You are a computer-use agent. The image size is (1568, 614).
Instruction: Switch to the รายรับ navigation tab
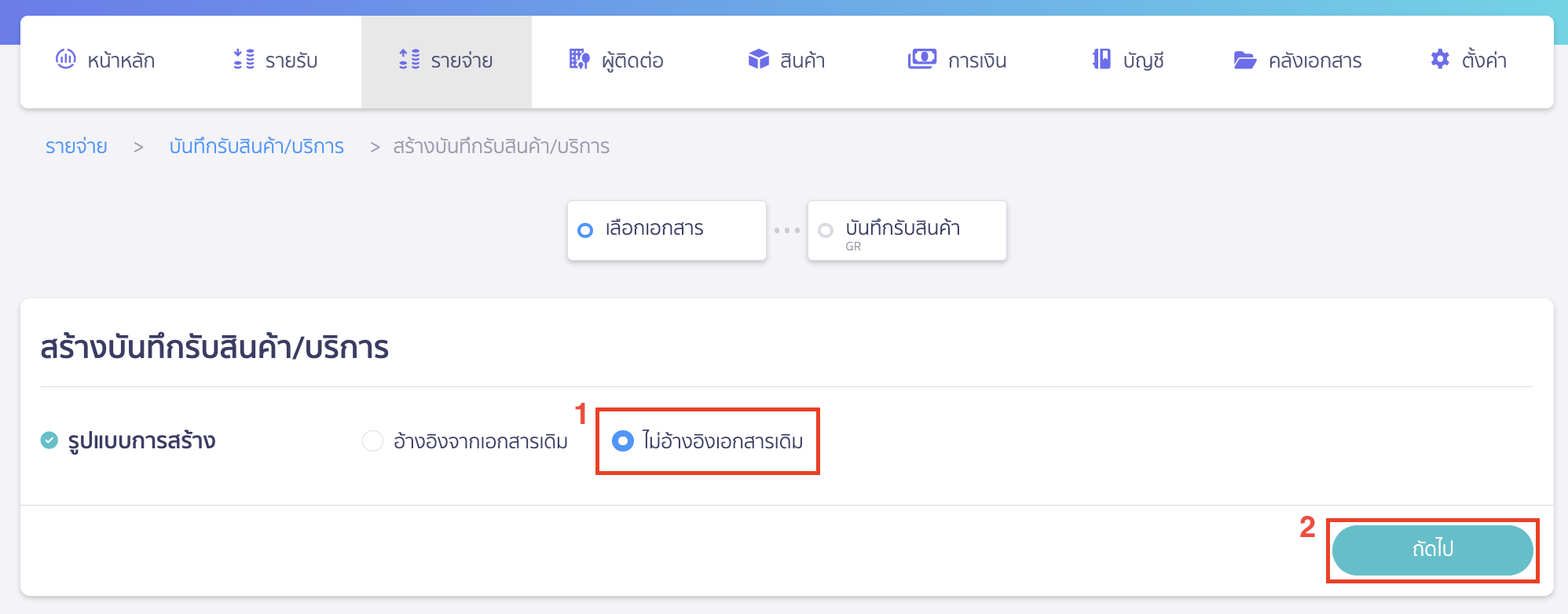click(277, 60)
